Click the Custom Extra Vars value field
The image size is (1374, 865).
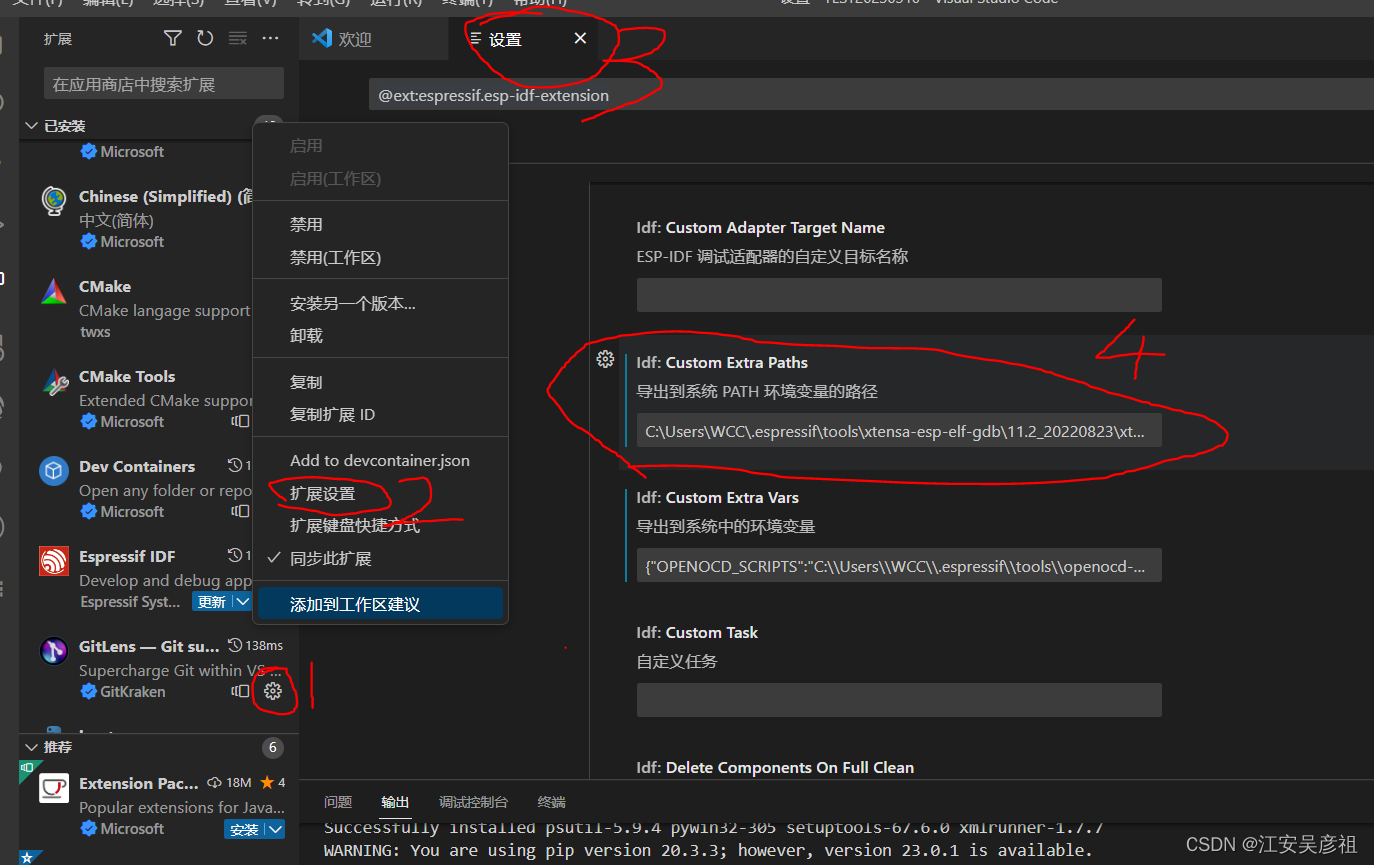(x=899, y=565)
